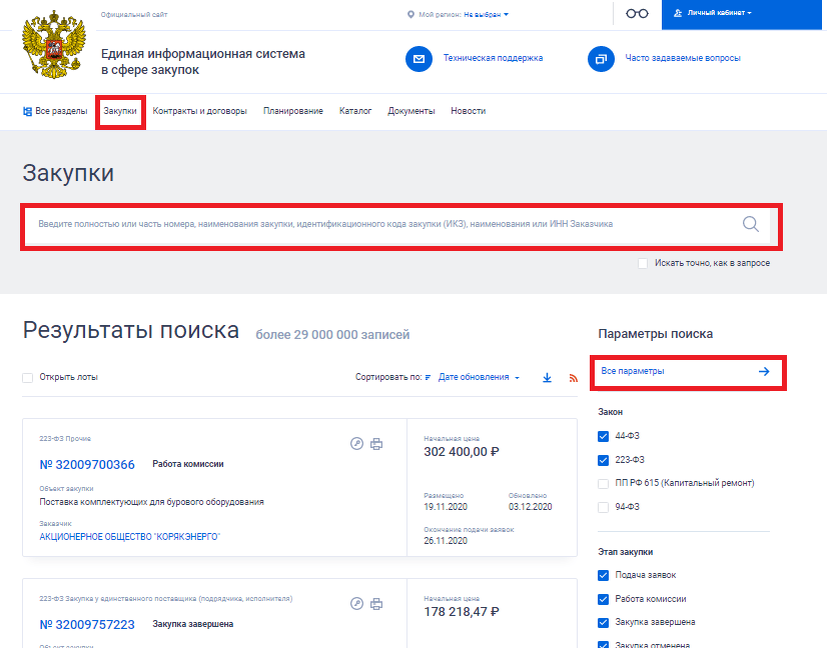Click the envelope icon for Техническая поддержка

click(x=419, y=59)
